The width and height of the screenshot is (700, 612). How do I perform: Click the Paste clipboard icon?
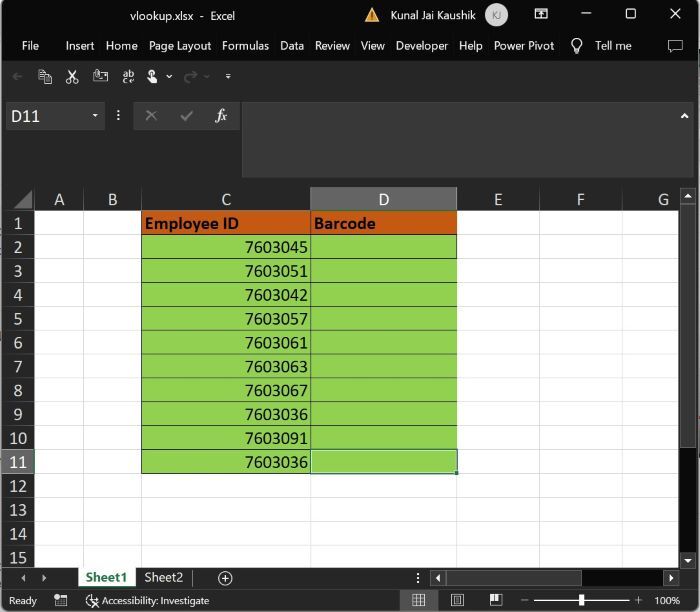coord(100,76)
